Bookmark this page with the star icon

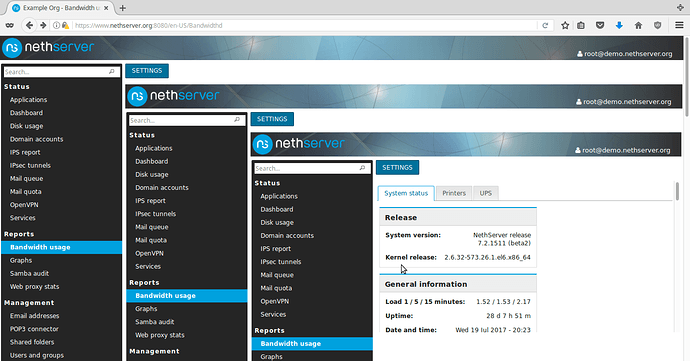pos(565,26)
